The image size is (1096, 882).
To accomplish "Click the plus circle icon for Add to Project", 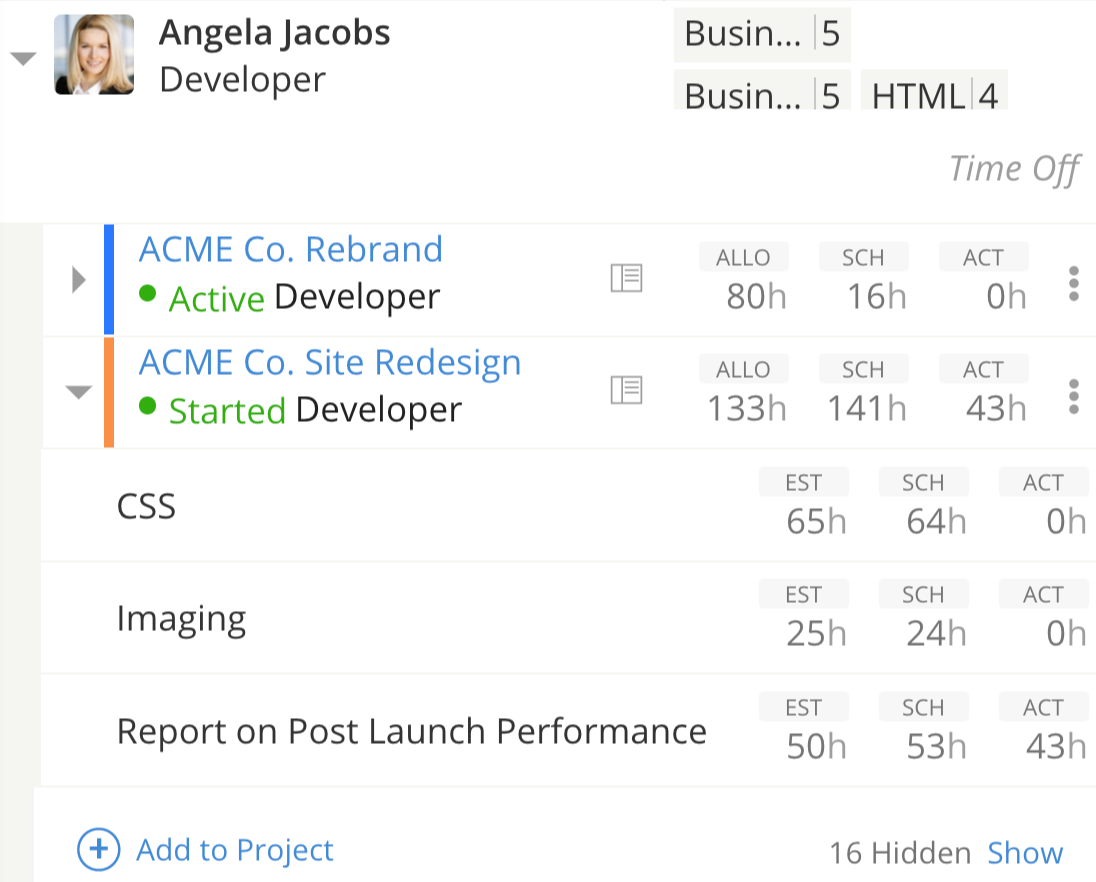I will click(x=98, y=850).
